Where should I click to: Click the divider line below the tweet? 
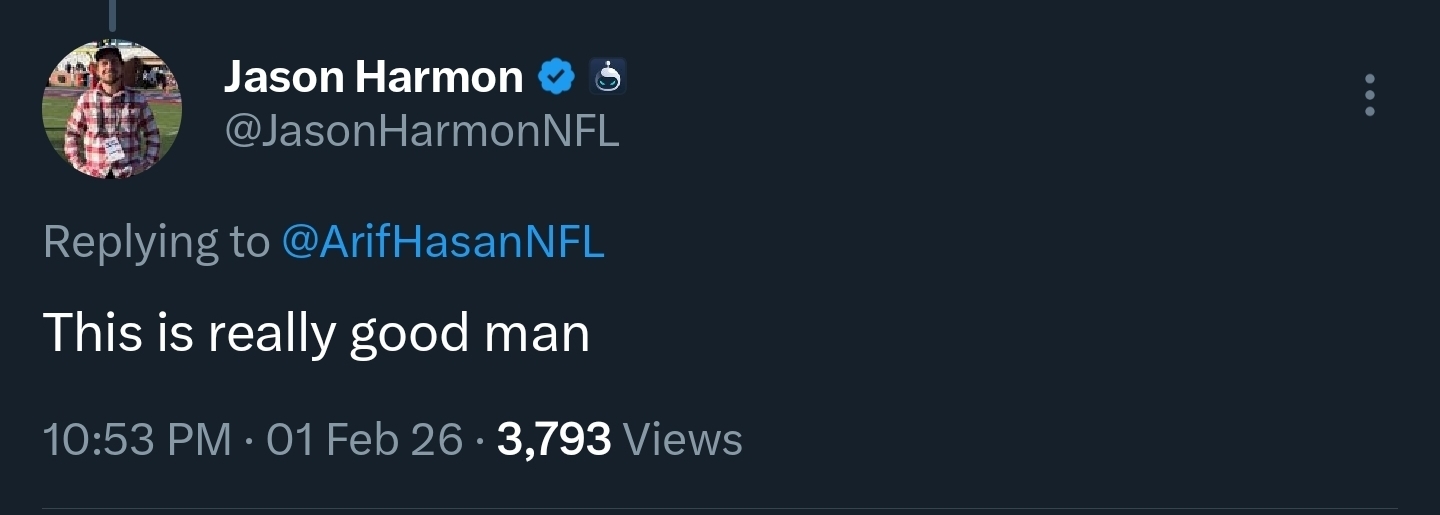click(720, 509)
